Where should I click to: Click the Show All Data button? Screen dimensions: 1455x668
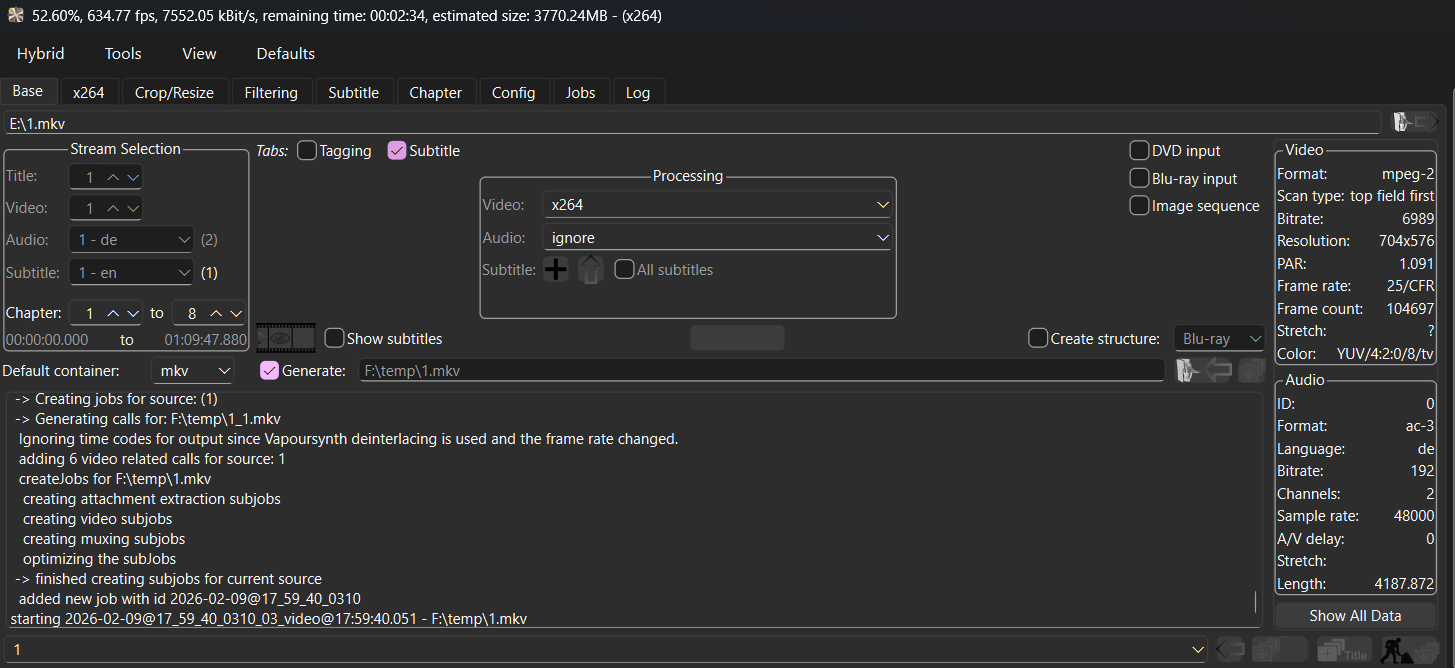(1354, 615)
